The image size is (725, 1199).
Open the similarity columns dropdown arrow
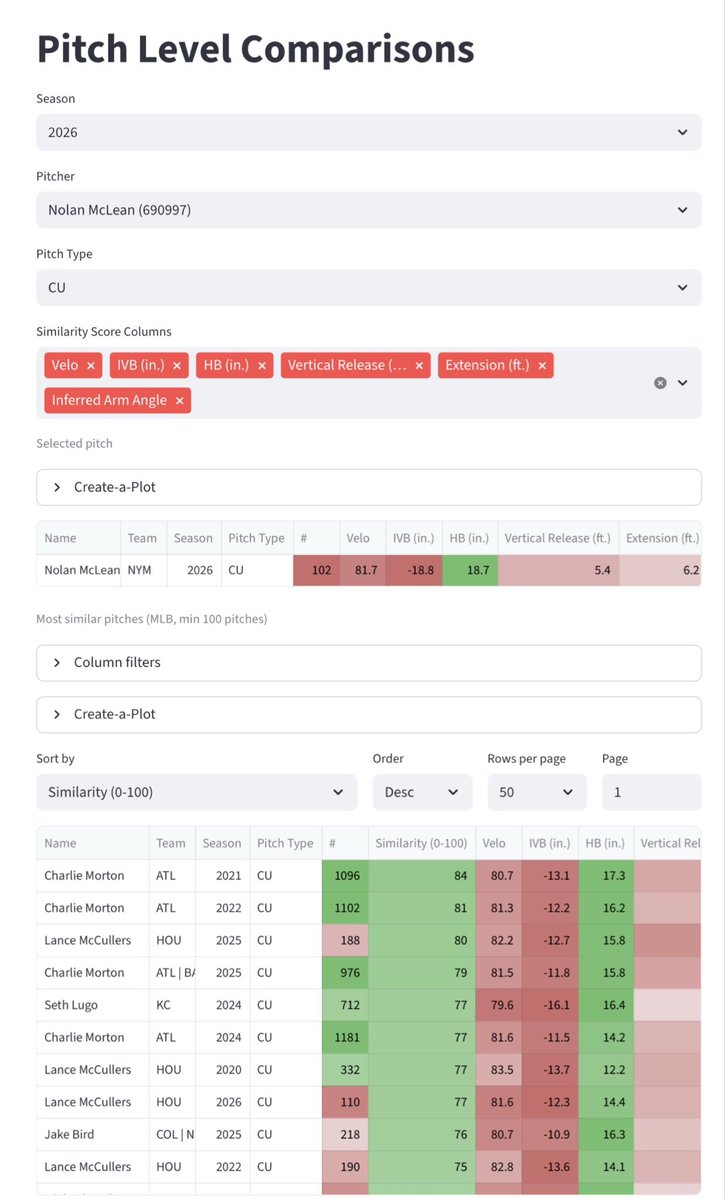pyautogui.click(x=683, y=383)
